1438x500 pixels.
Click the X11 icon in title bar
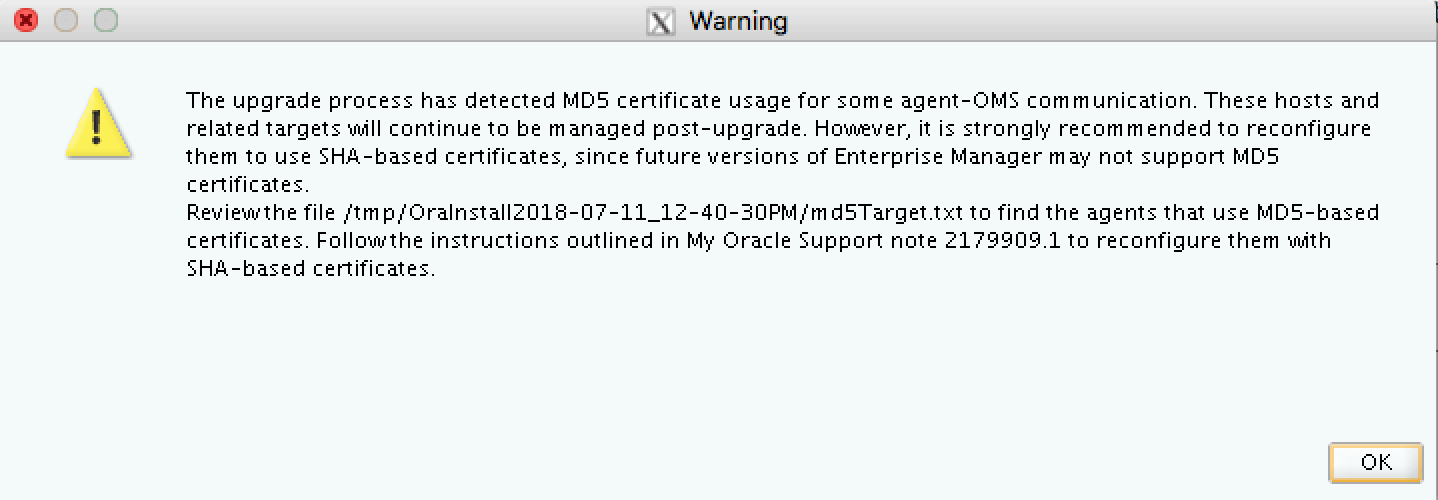[661, 22]
